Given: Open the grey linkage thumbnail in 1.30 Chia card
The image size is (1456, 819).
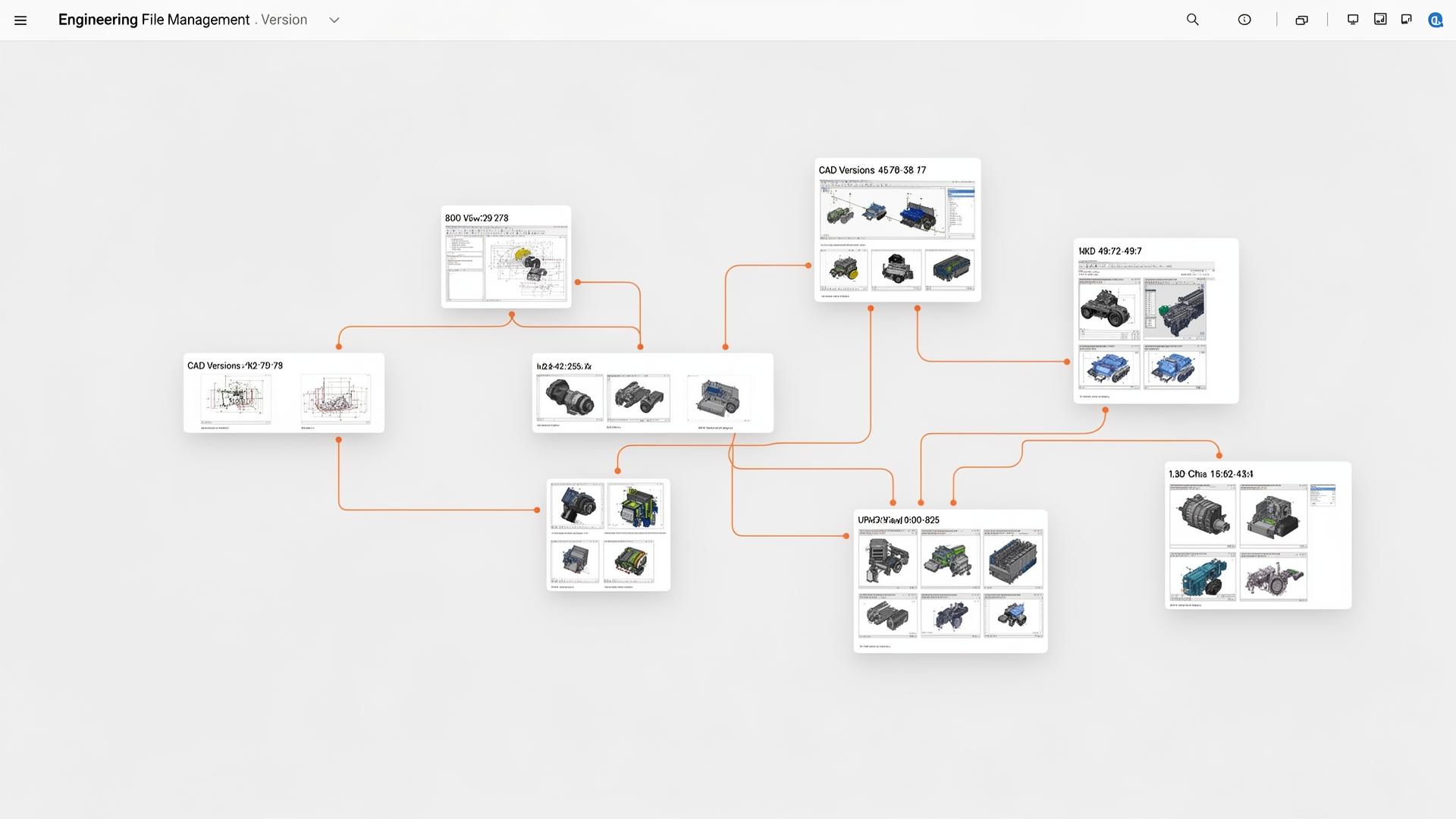Looking at the screenshot, I should pyautogui.click(x=1273, y=577).
